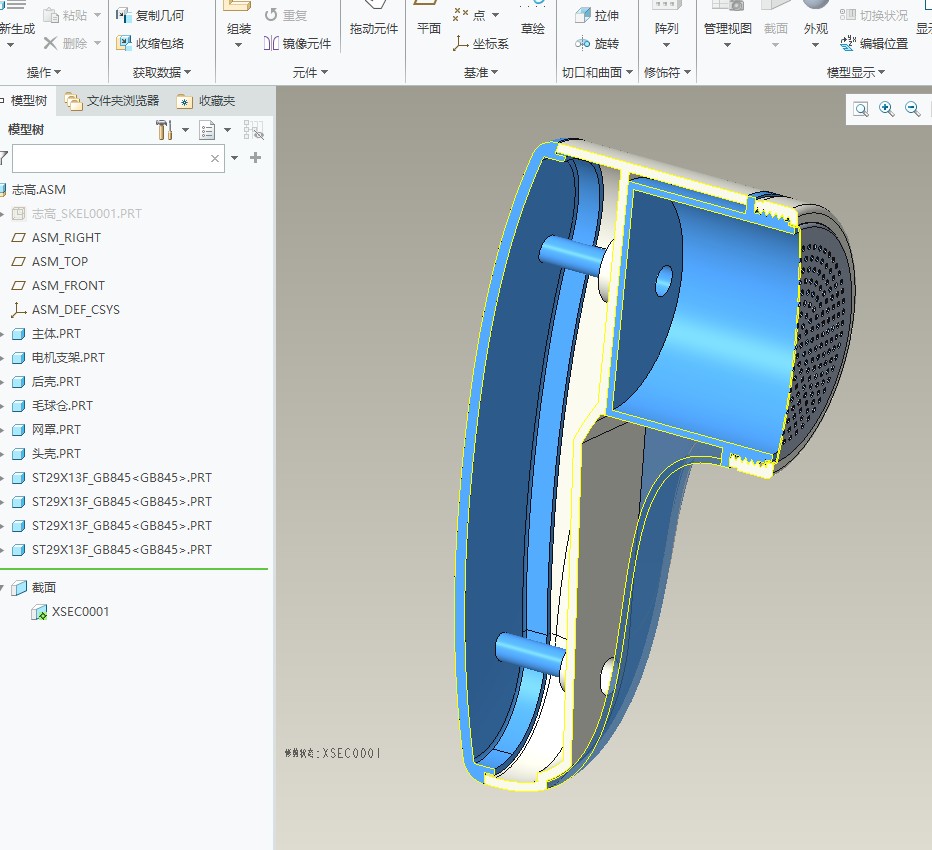The height and width of the screenshot is (850, 932).
Task: Expand the 操作 group dropdown
Action: tap(44, 73)
